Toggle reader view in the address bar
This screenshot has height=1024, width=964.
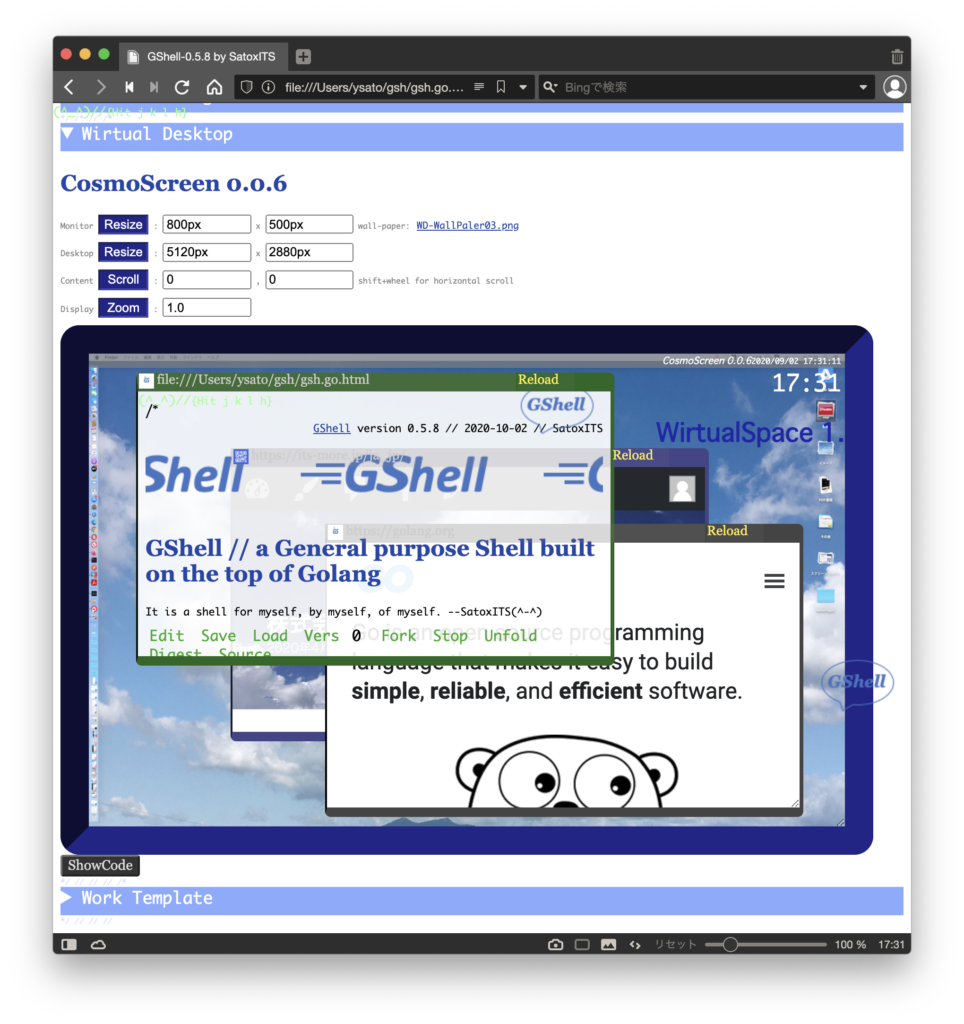[479, 87]
